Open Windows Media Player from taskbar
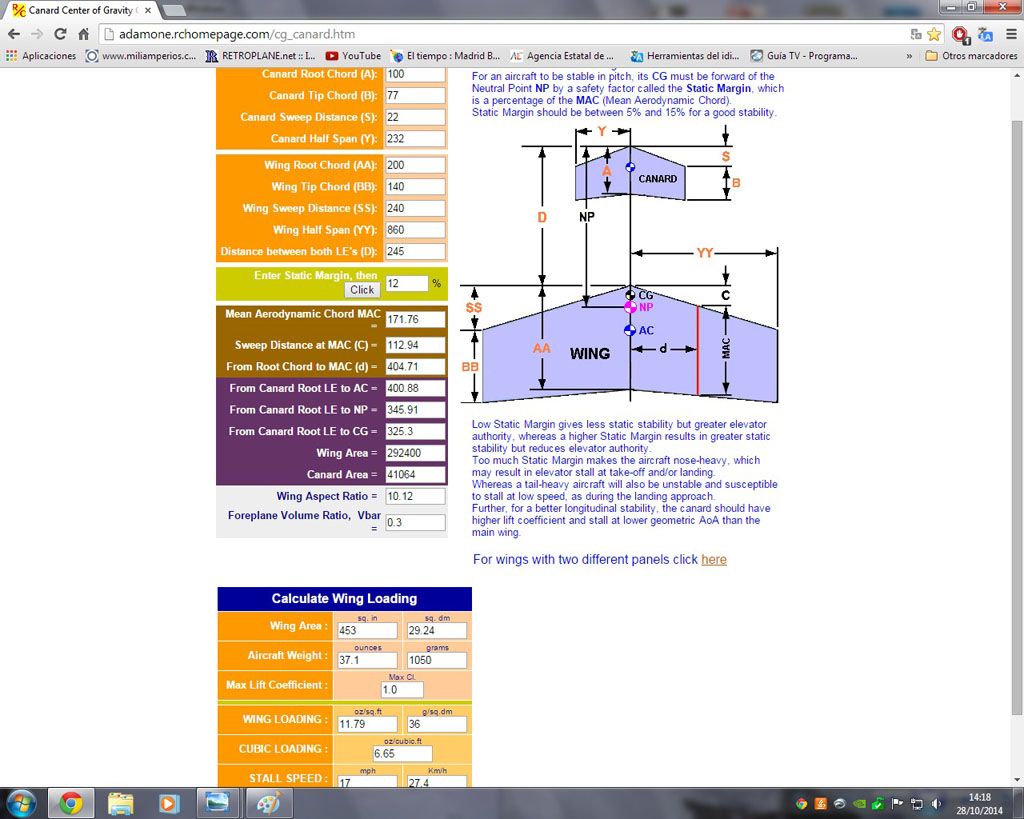The image size is (1024, 819). 168,802
